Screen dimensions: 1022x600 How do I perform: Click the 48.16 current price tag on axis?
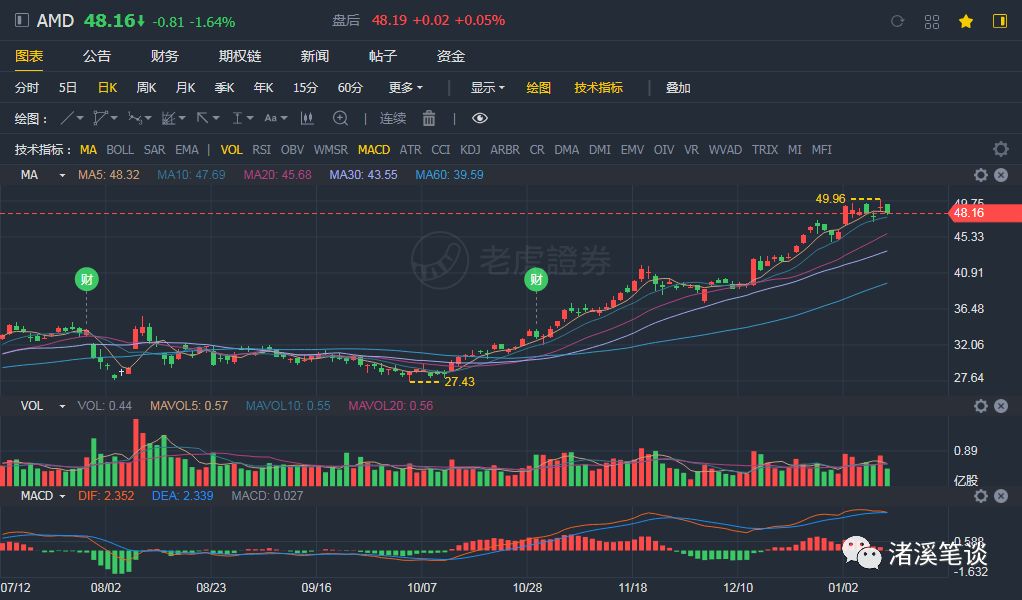pos(985,213)
